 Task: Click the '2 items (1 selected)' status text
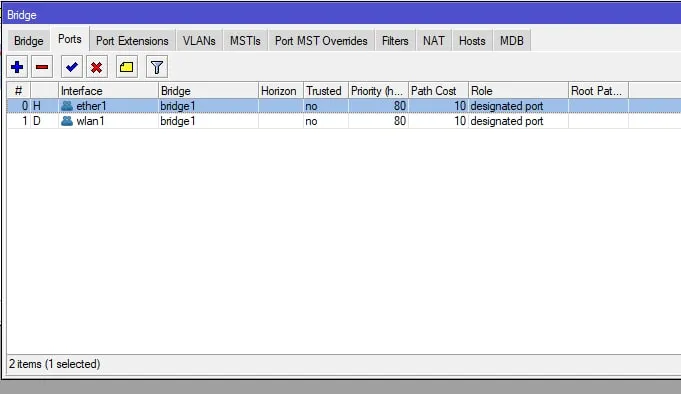click(x=55, y=364)
